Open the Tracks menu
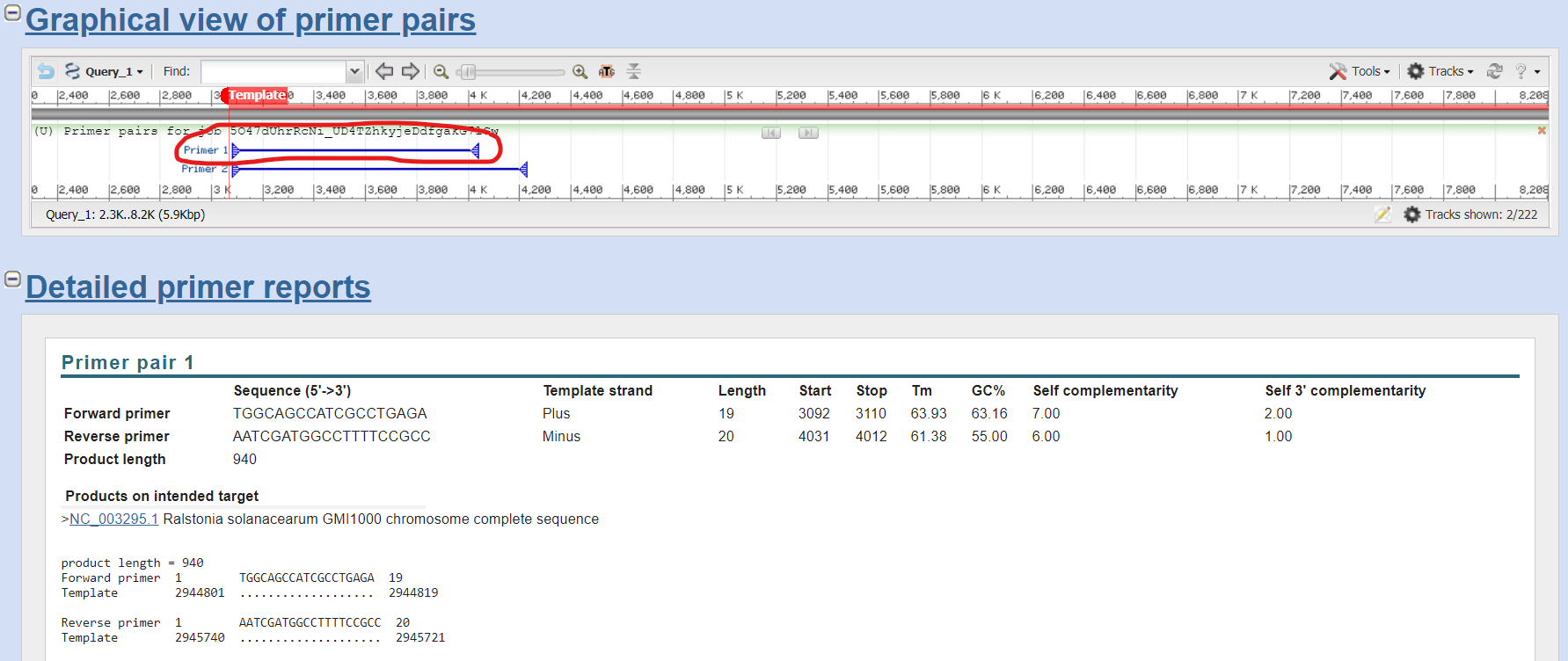The height and width of the screenshot is (661, 1568). click(x=1440, y=71)
